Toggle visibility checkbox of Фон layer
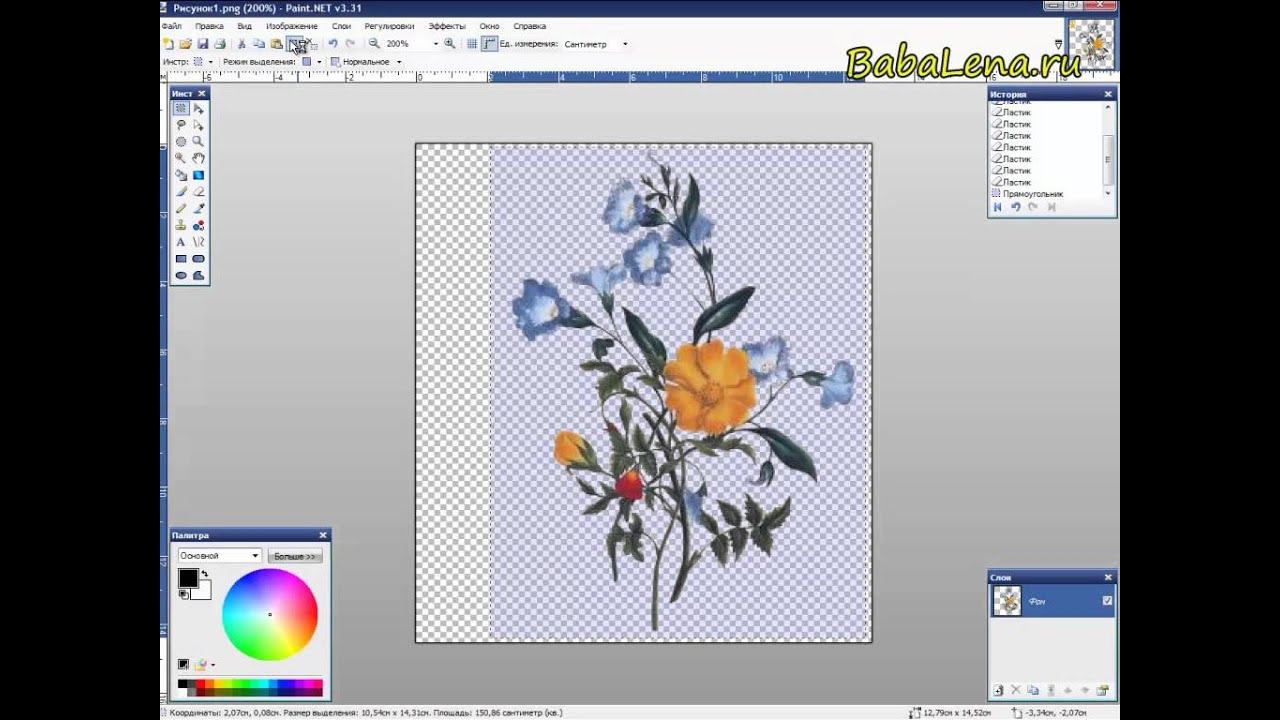The height and width of the screenshot is (720, 1280). click(x=1107, y=600)
